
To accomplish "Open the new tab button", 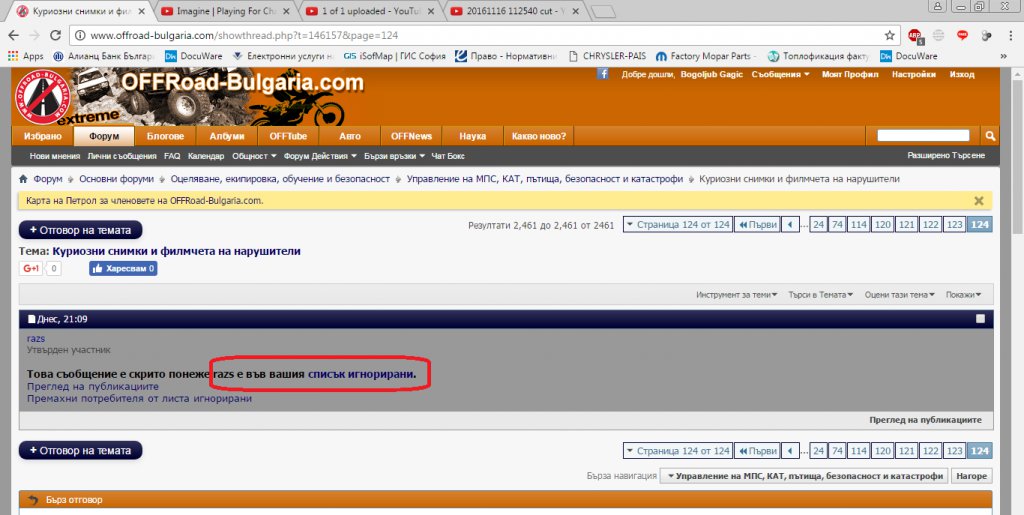I will [603, 11].
